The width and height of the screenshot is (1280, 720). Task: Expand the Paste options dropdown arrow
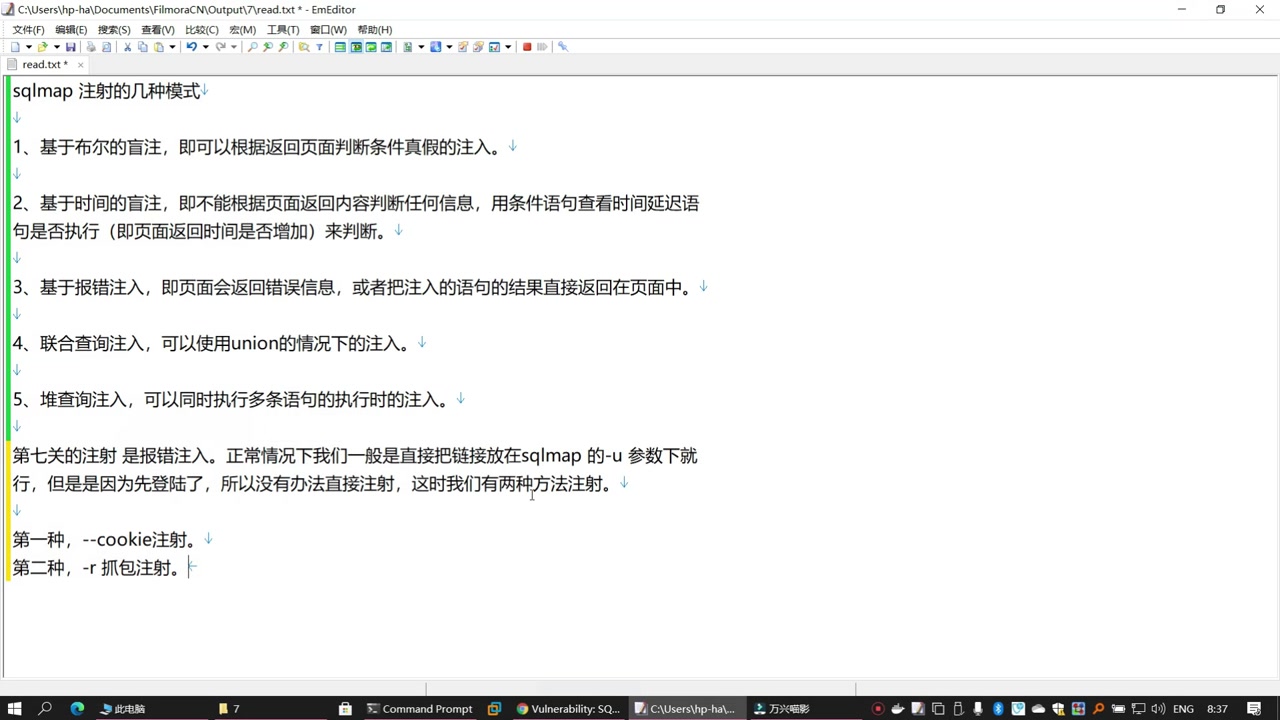click(x=172, y=47)
